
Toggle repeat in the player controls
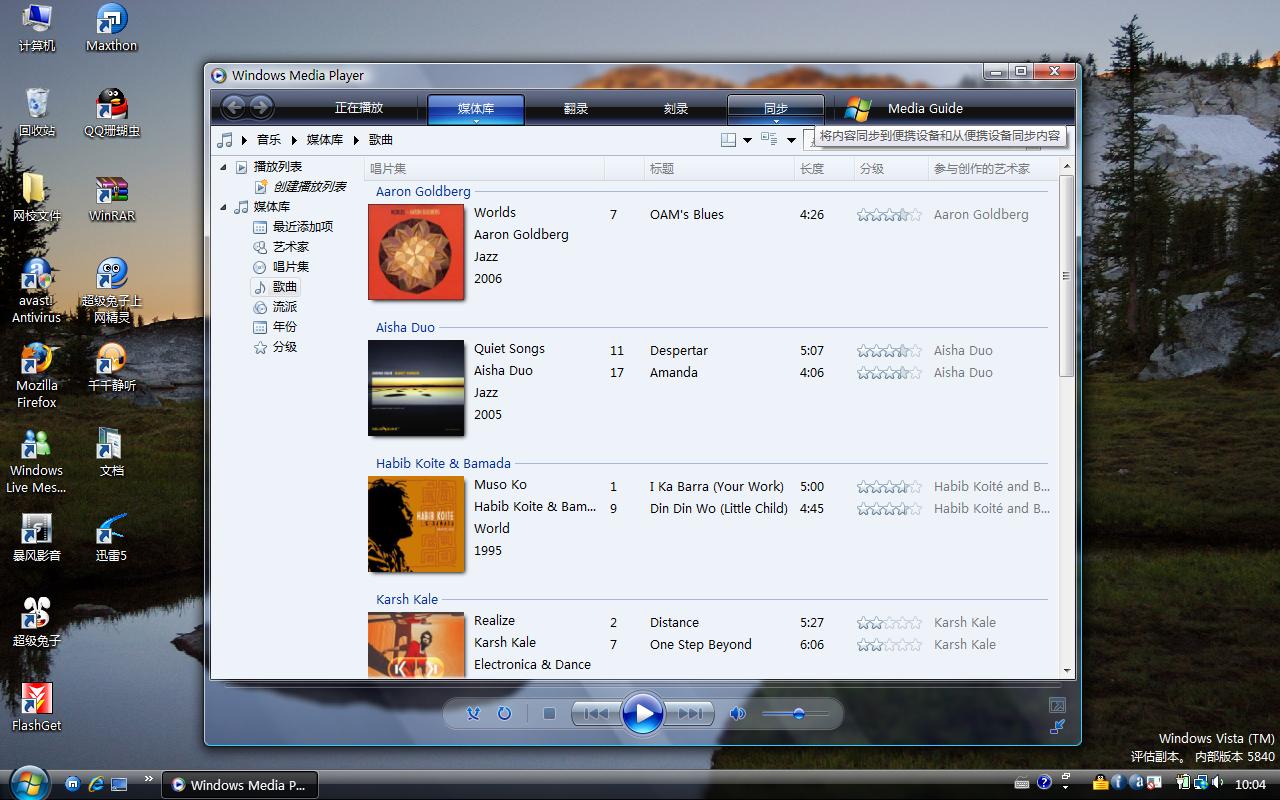504,713
